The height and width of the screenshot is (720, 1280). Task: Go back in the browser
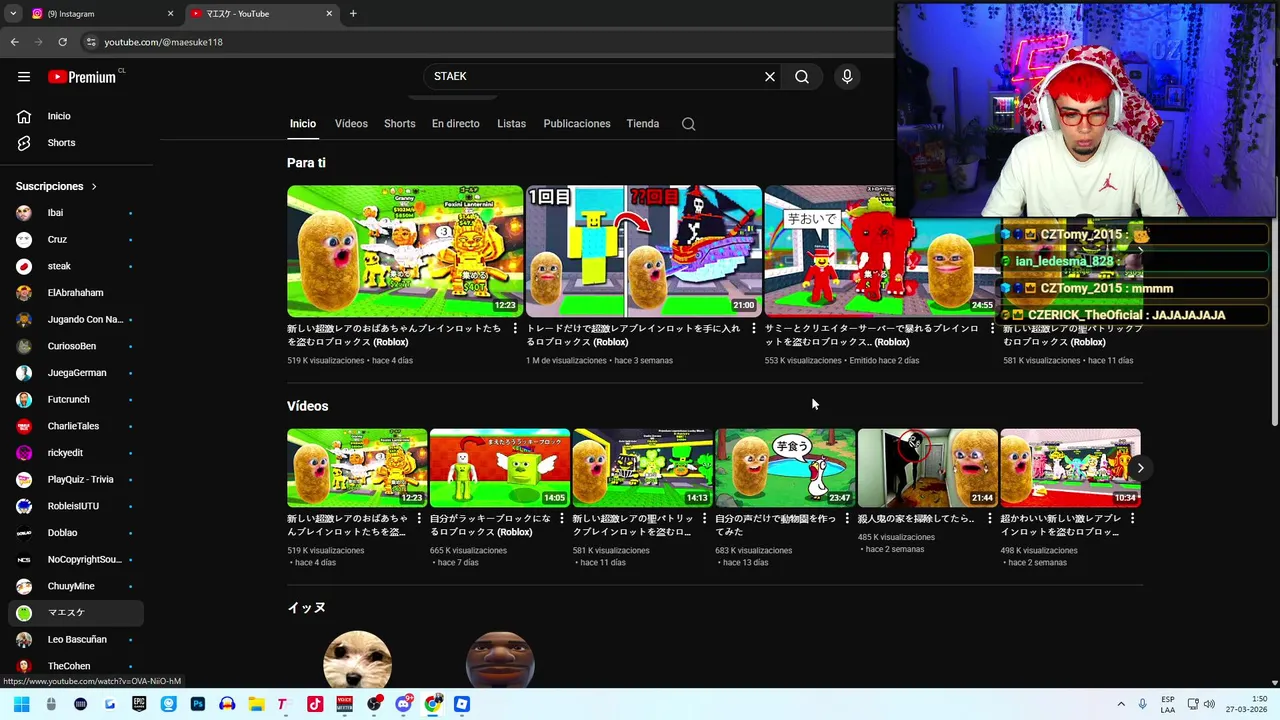pyautogui.click(x=15, y=42)
